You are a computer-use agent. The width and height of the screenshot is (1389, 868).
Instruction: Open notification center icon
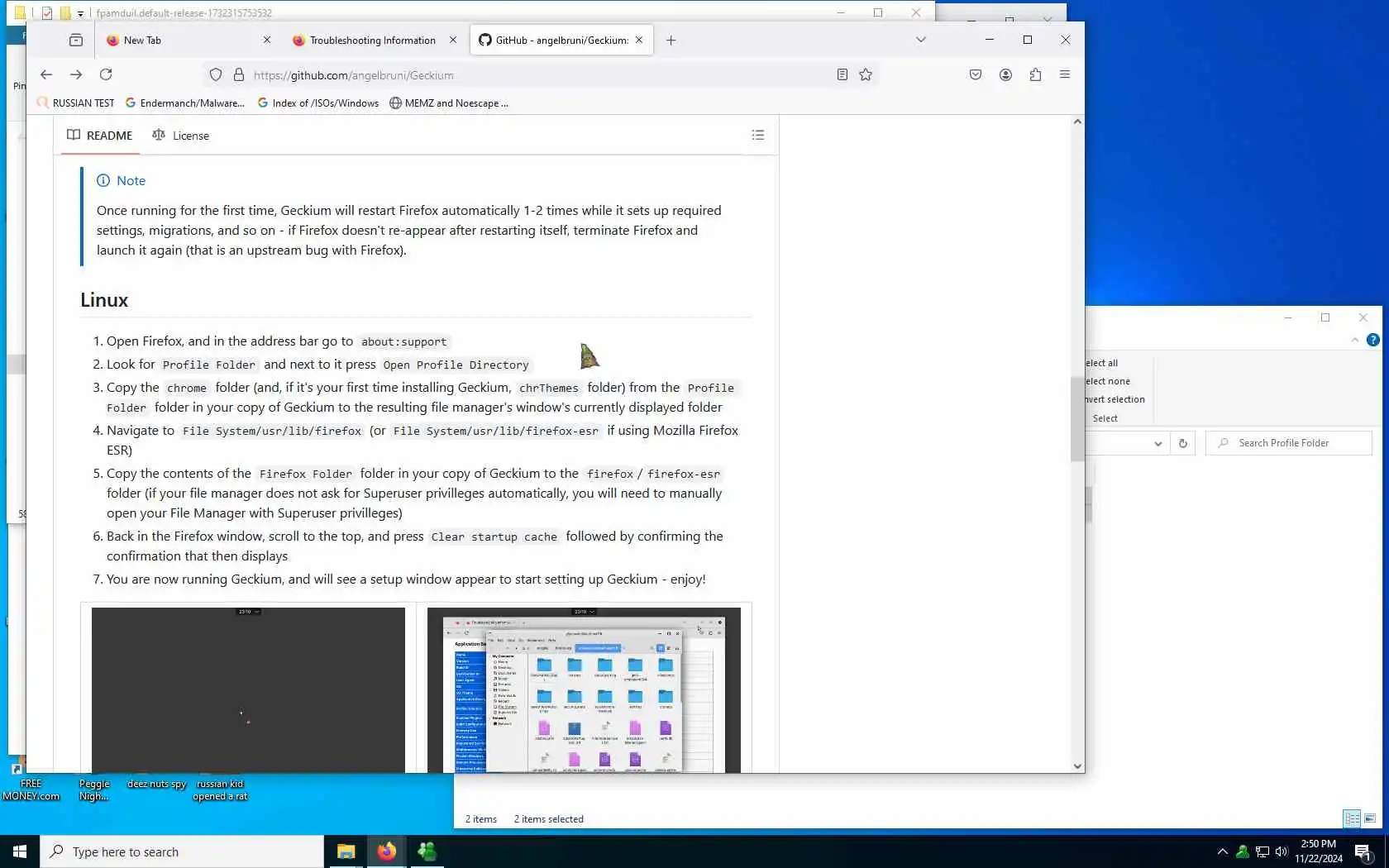pos(1363,853)
